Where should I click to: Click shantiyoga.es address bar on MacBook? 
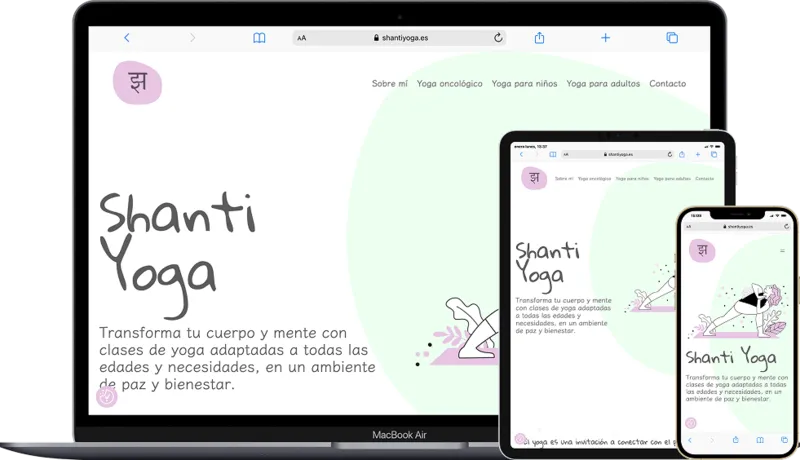[x=399, y=38]
